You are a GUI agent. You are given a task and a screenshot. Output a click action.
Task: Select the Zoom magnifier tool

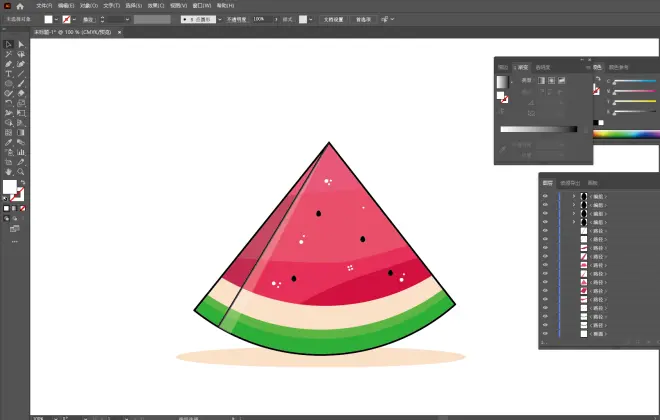(20, 172)
